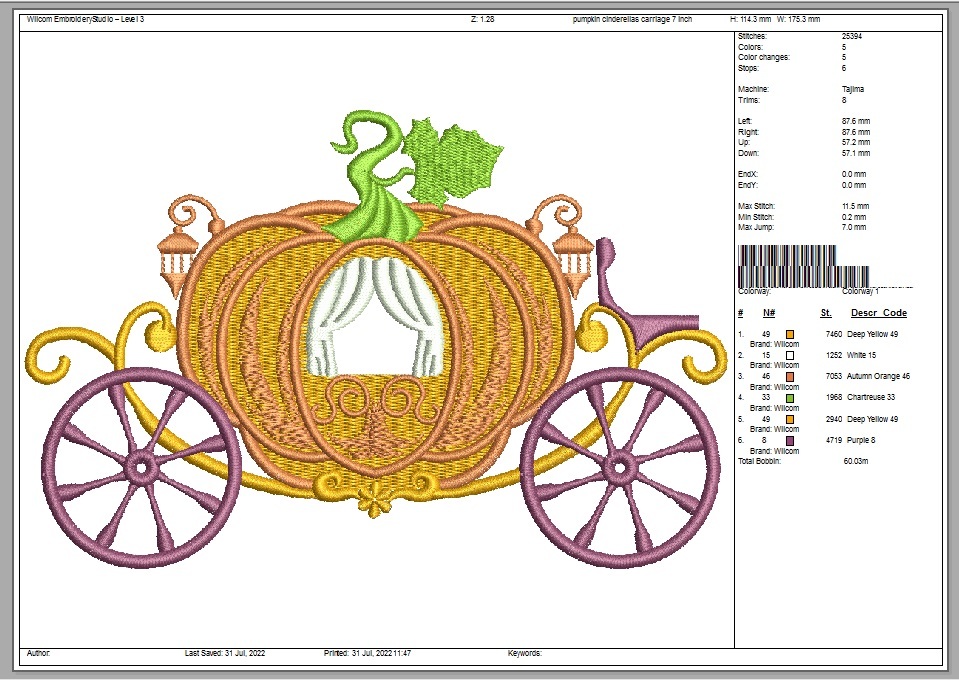Click the 'Colors:' label
Image resolution: width=959 pixels, height=681 pixels.
click(750, 47)
